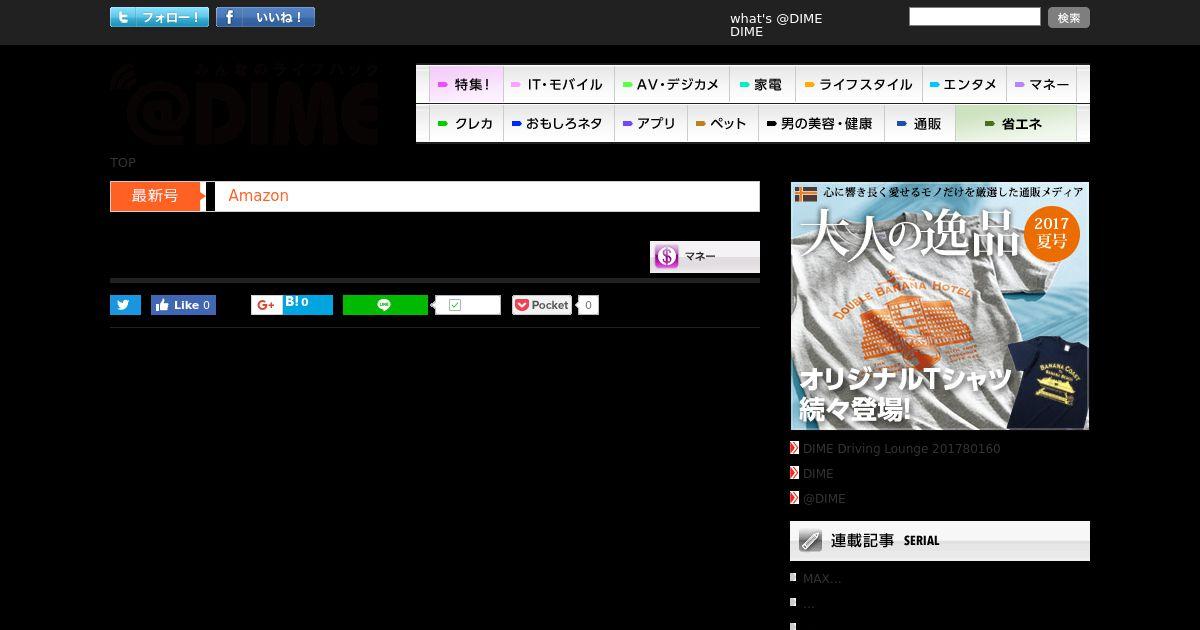
Task: Save article to Pocket
Action: coord(542,305)
